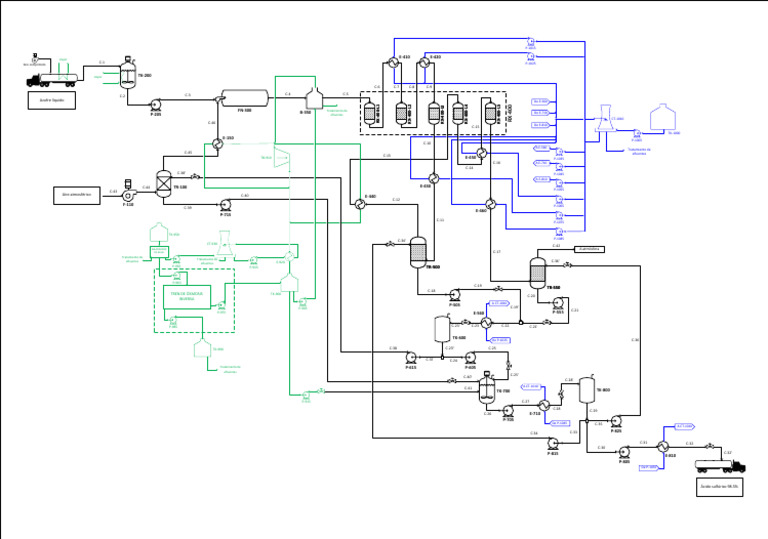Click the valve before the product truck

(709, 446)
